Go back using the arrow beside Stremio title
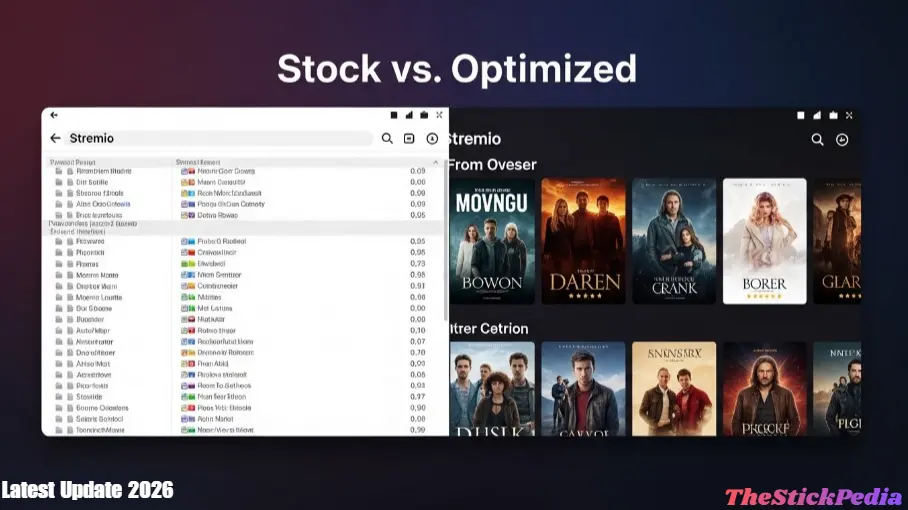 click(56, 138)
